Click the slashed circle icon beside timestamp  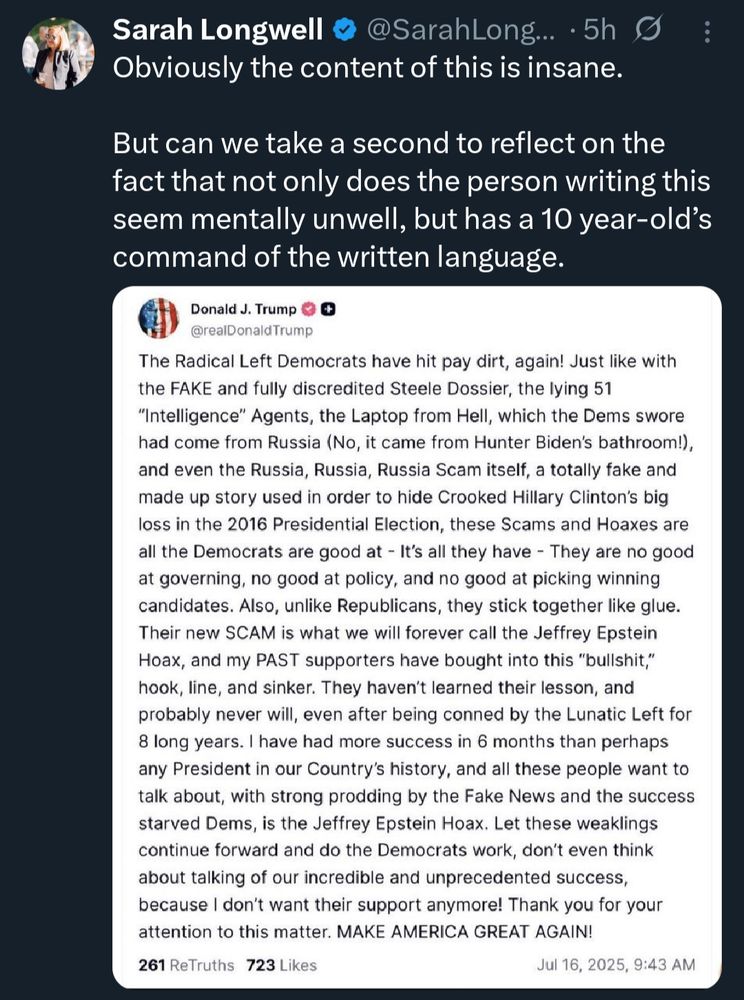click(x=647, y=29)
